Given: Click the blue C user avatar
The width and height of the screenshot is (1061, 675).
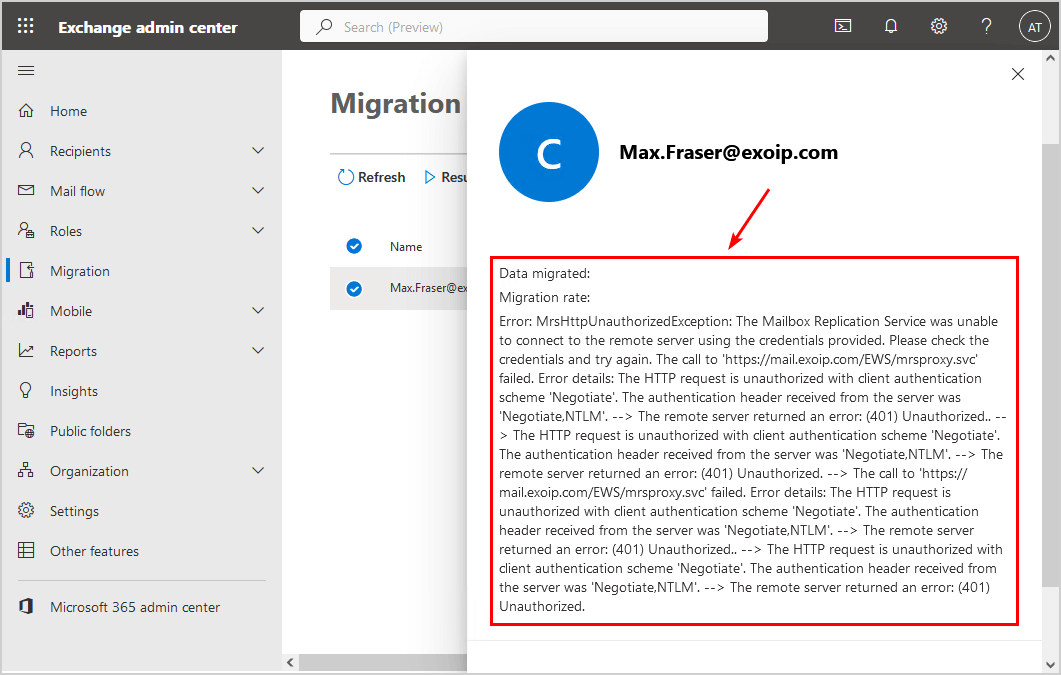Looking at the screenshot, I should pos(549,152).
